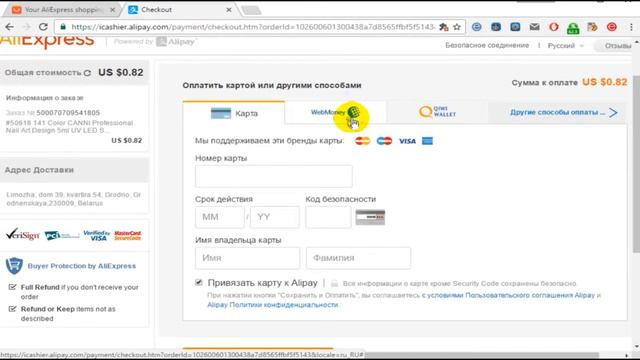Click the MasterCard brand logo

click(362, 141)
